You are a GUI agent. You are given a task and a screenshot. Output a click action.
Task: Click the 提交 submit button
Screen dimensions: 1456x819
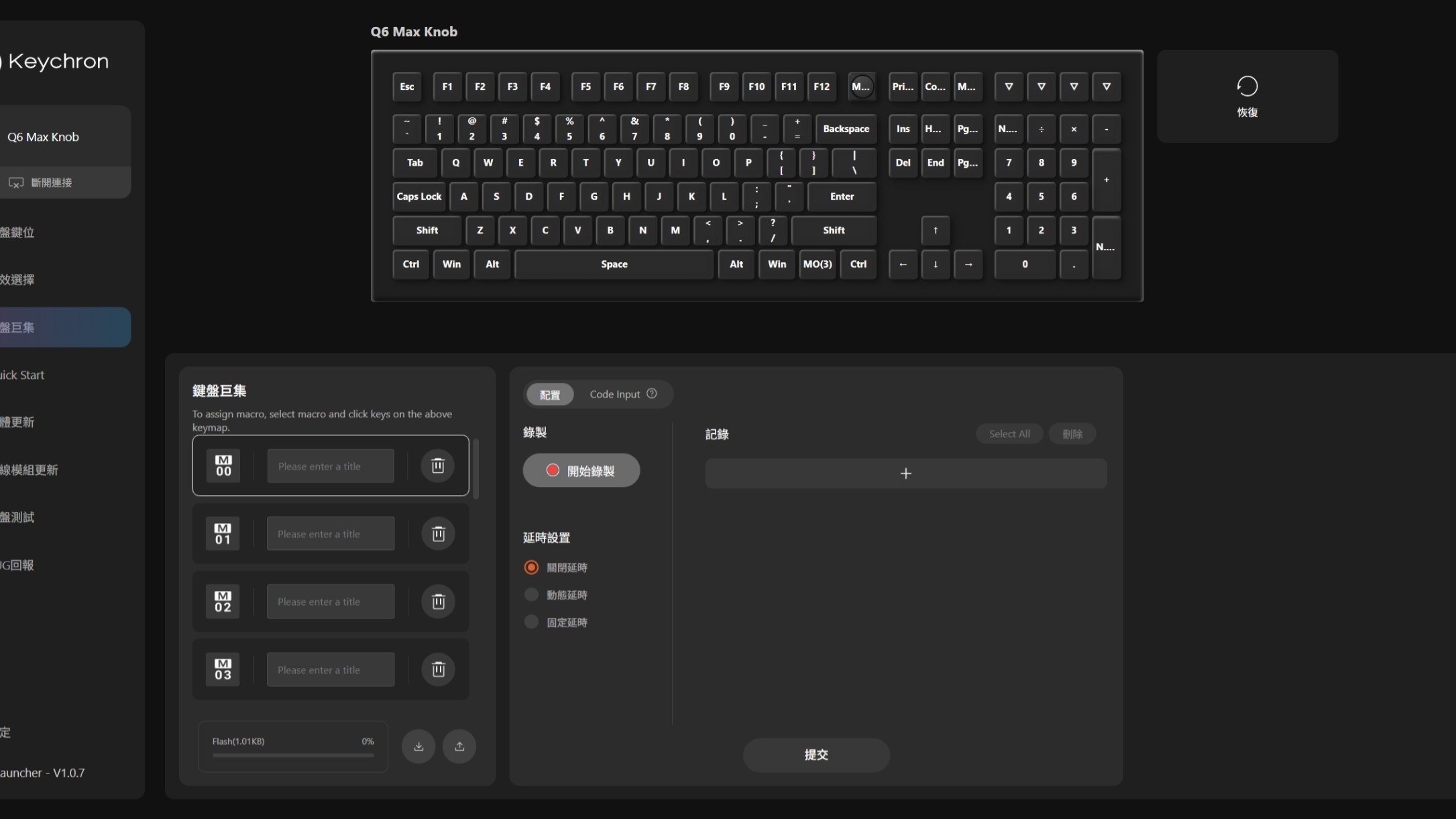pyautogui.click(x=816, y=755)
